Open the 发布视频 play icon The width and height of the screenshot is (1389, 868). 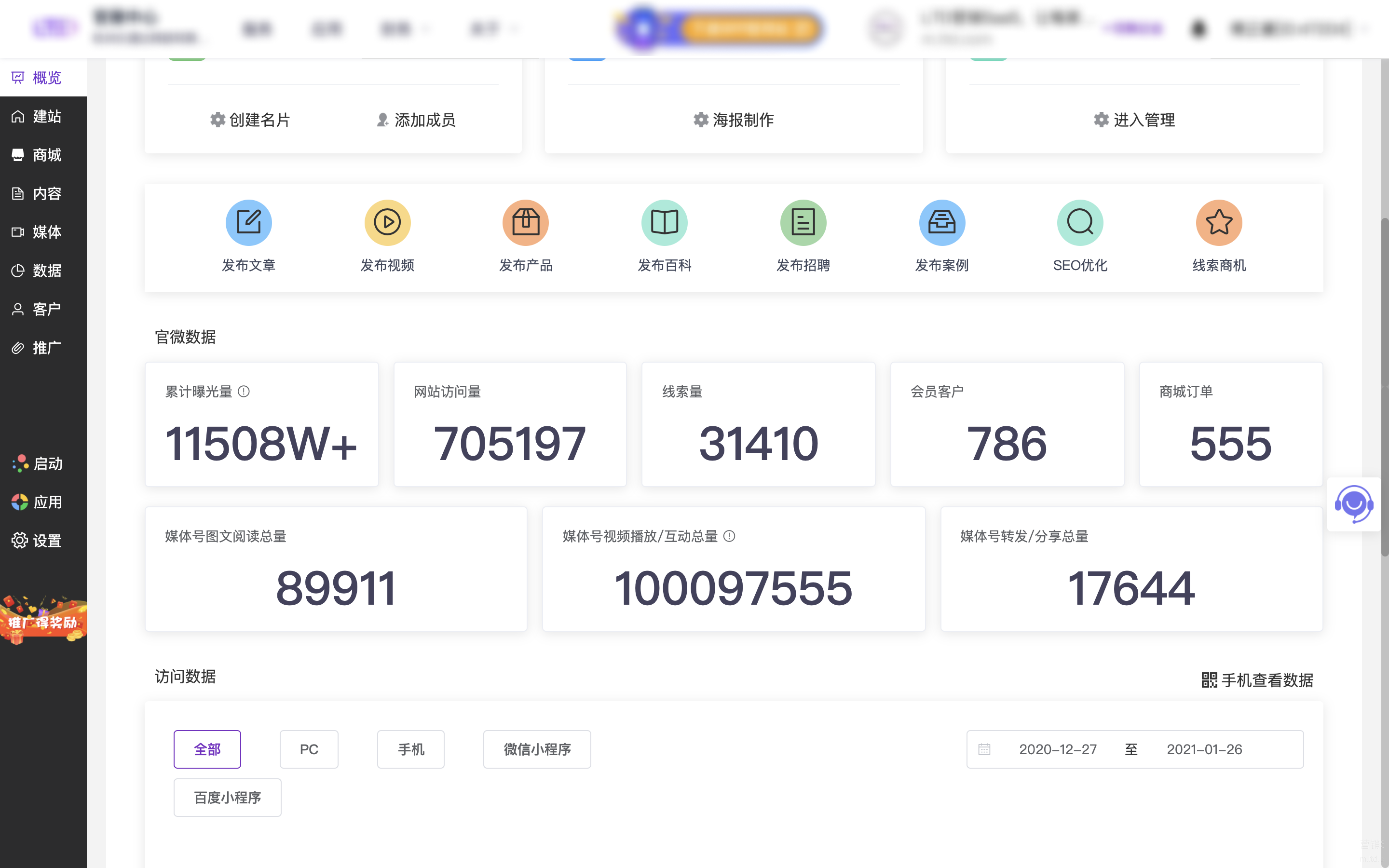pos(387,222)
